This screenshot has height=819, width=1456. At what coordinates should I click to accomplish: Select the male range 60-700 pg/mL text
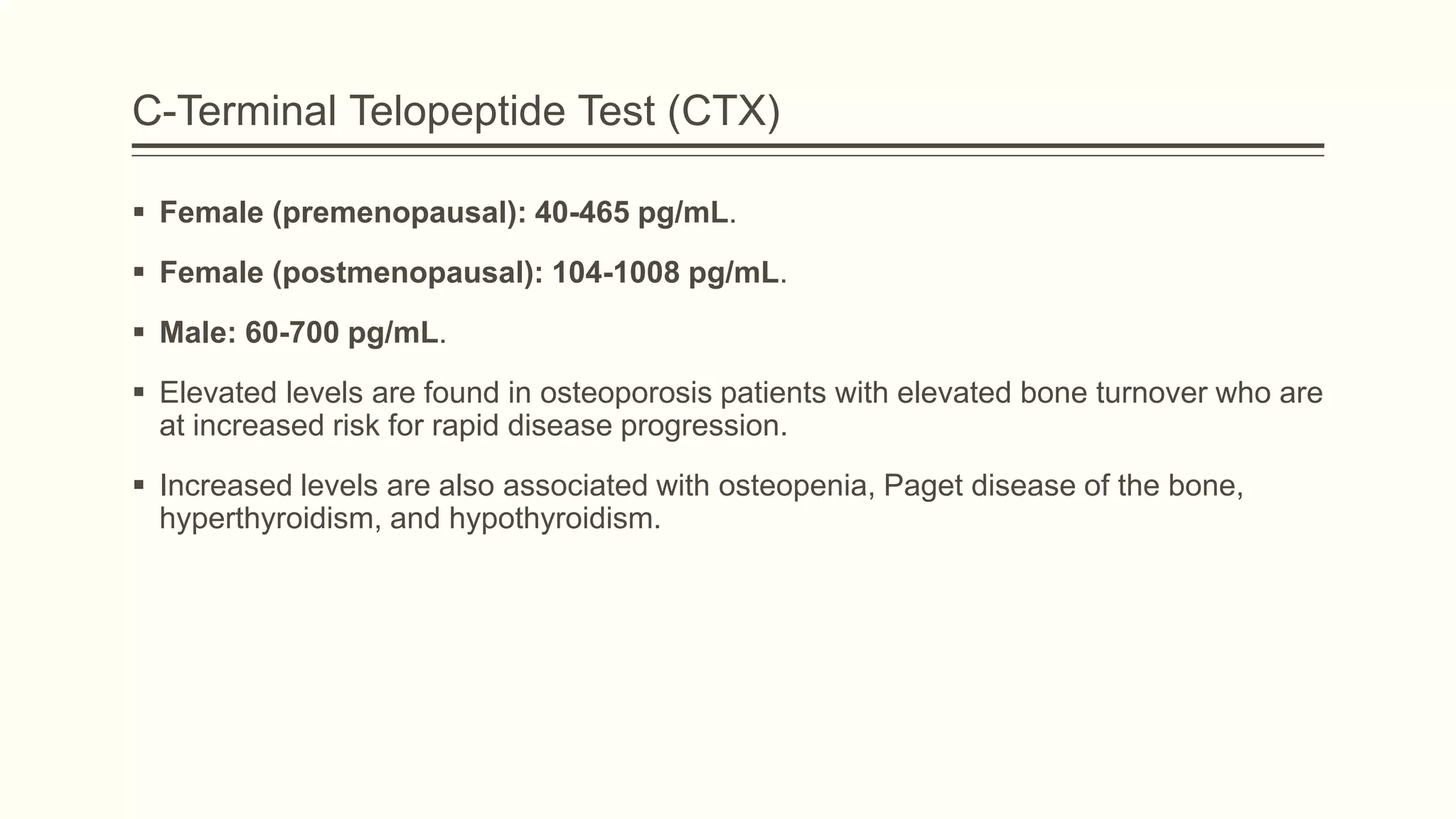coord(341,333)
